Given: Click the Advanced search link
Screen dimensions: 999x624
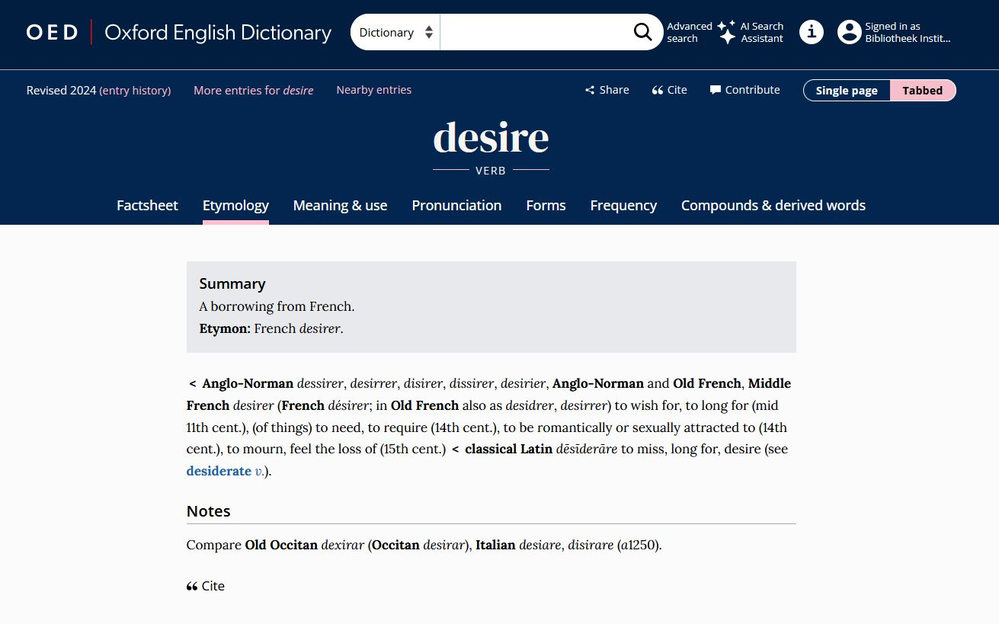Looking at the screenshot, I should (x=689, y=32).
